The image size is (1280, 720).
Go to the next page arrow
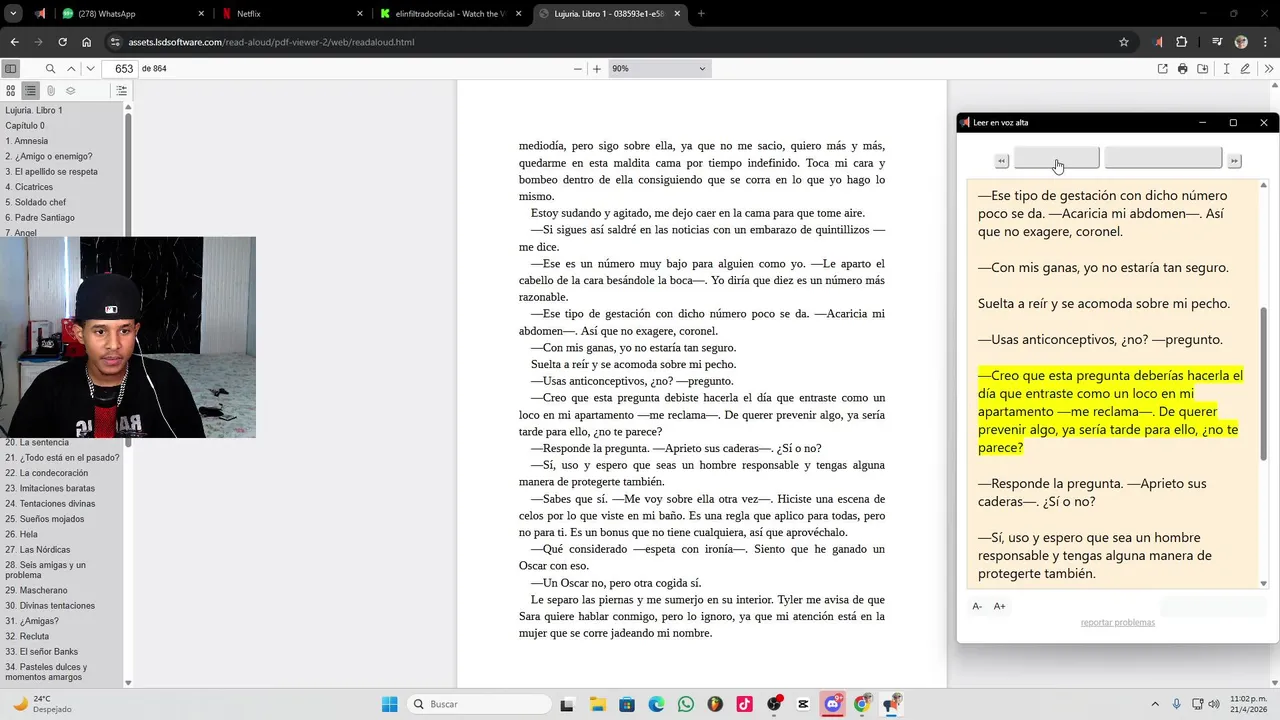90,69
